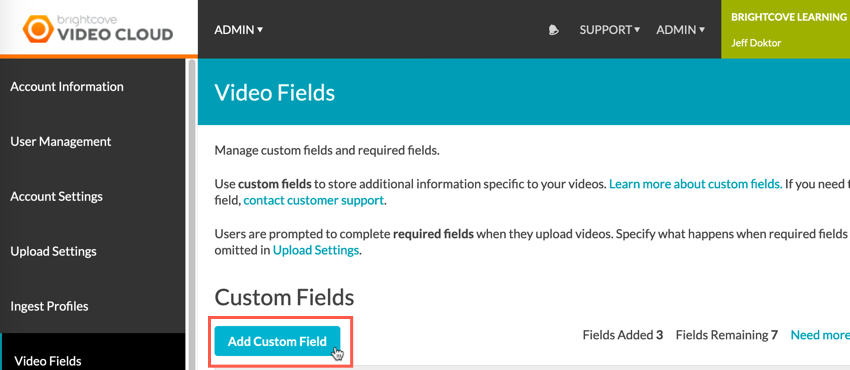Click the Fields Added 3 counter
The image size is (850, 370).
(623, 335)
